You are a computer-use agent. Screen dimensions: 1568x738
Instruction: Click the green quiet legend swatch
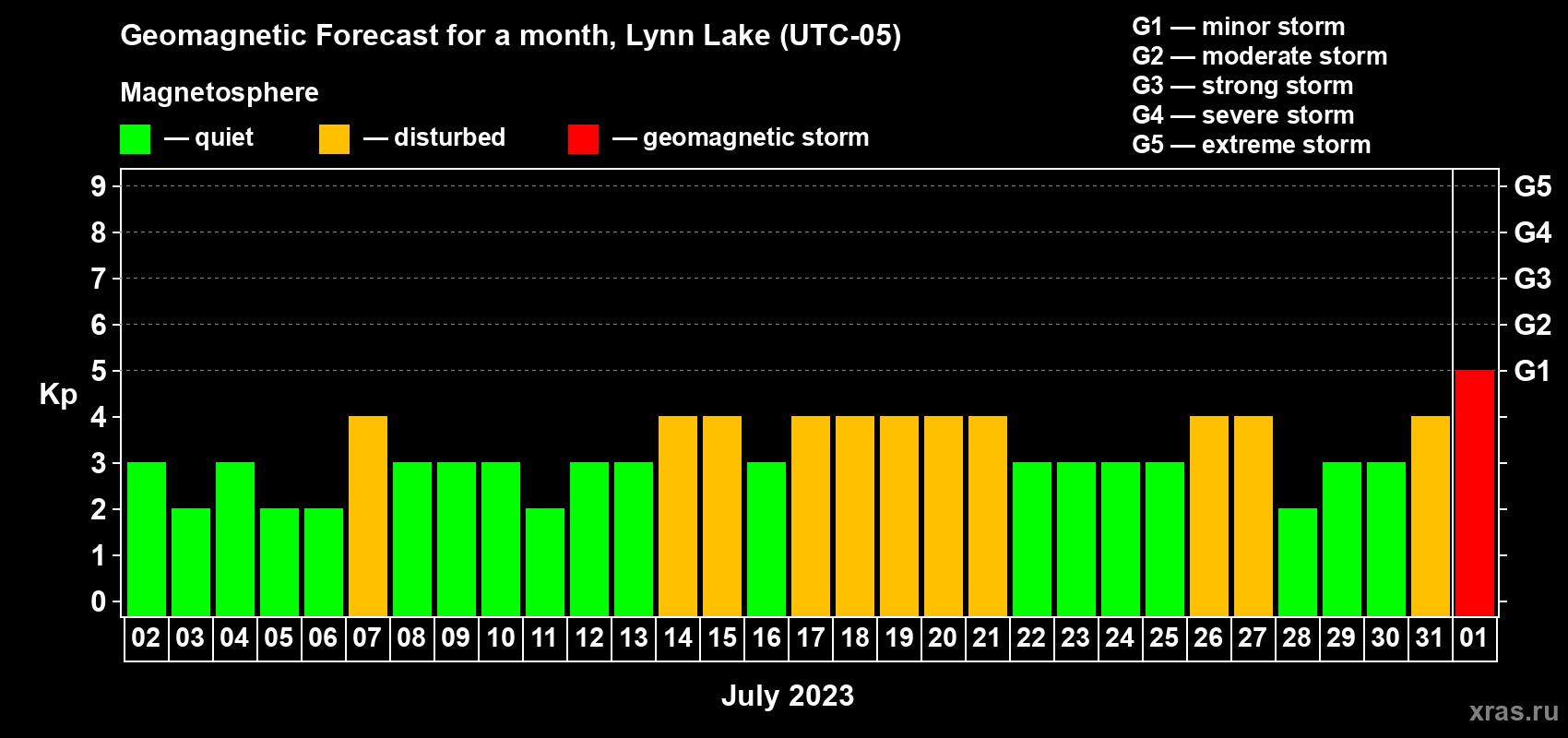[x=135, y=139]
